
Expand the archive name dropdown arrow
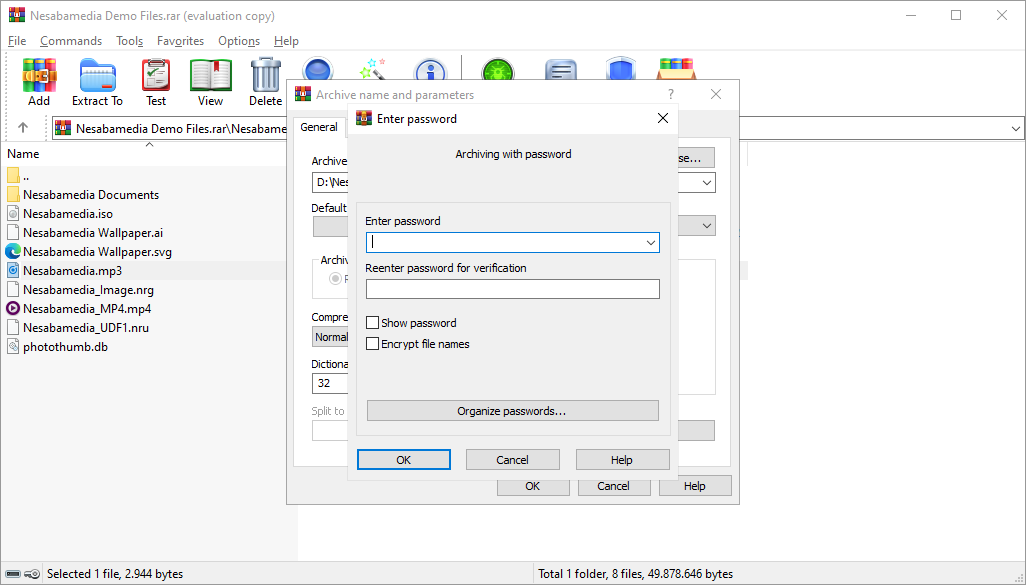pyautogui.click(x=707, y=183)
